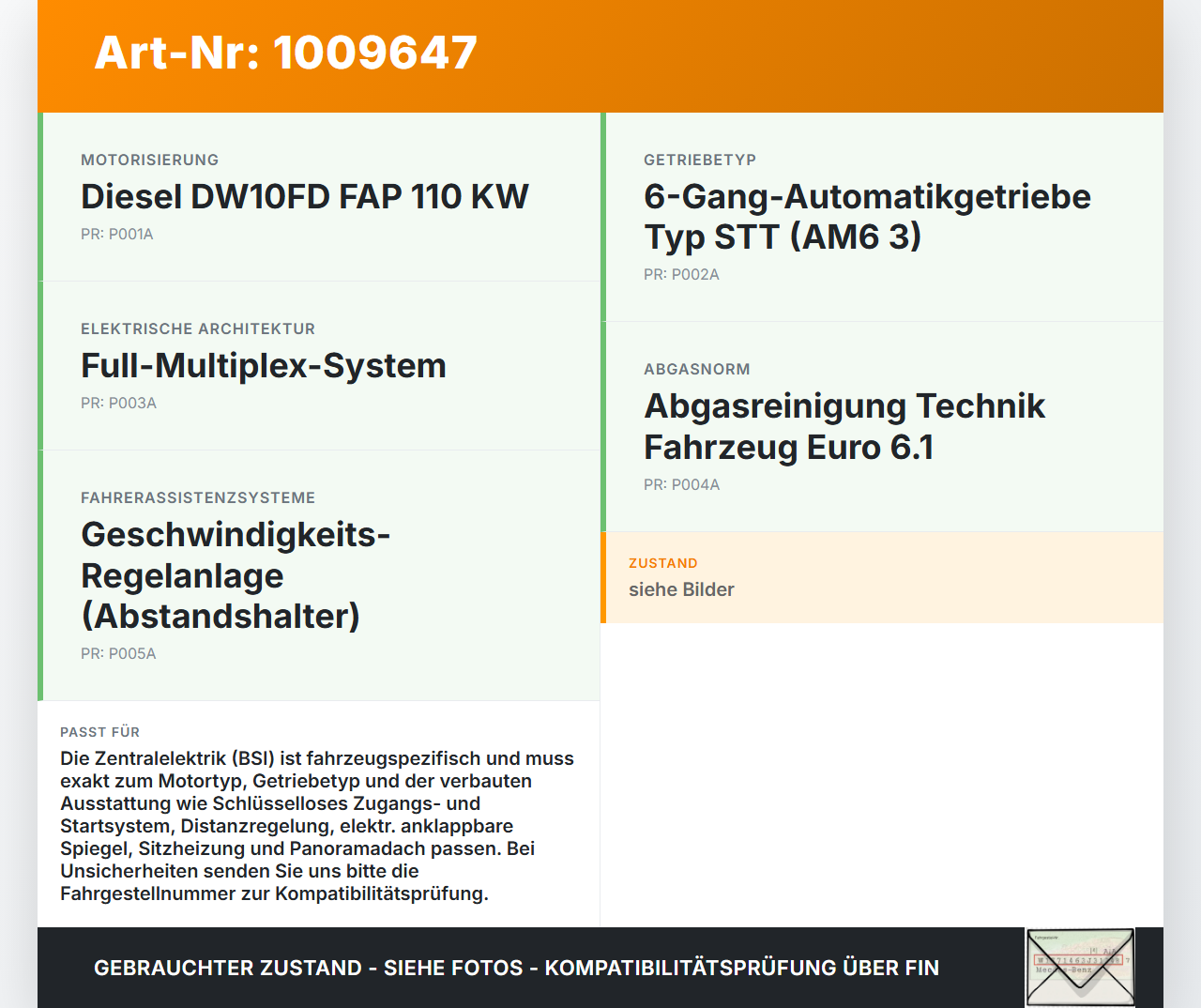Click the Art-Nr: 1009647 heading
The image size is (1201, 1008).
(x=286, y=53)
